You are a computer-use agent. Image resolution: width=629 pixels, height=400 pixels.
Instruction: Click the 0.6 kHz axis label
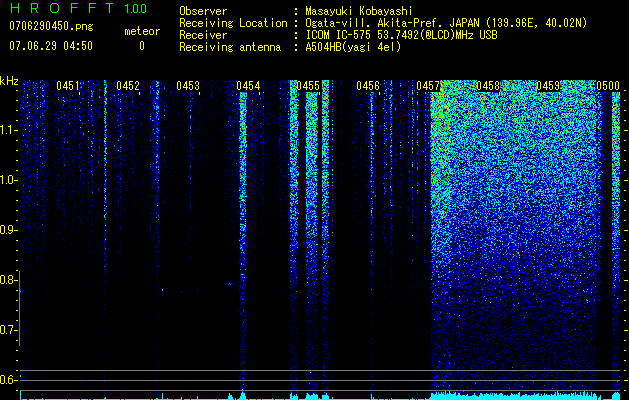click(x=7, y=380)
